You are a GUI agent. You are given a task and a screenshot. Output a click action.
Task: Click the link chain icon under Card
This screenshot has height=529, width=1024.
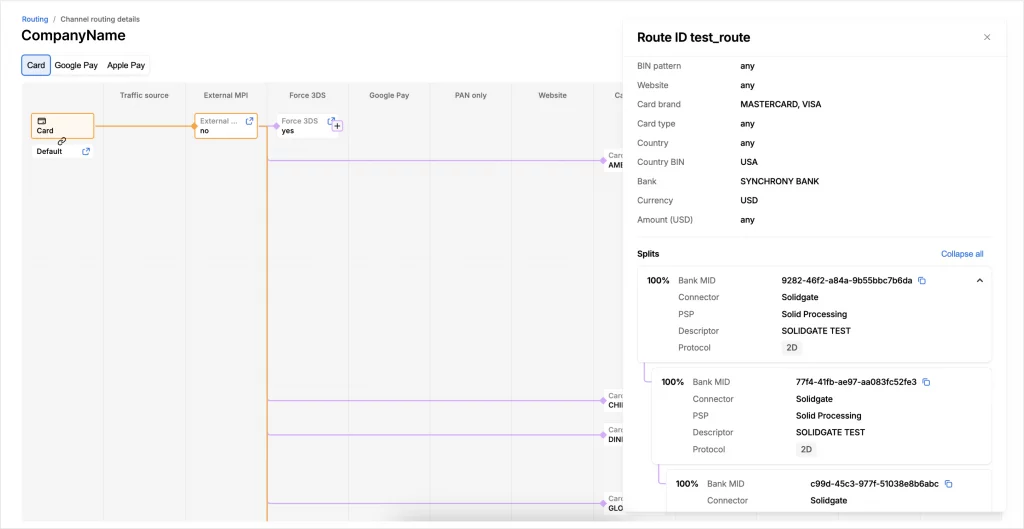pos(61,141)
